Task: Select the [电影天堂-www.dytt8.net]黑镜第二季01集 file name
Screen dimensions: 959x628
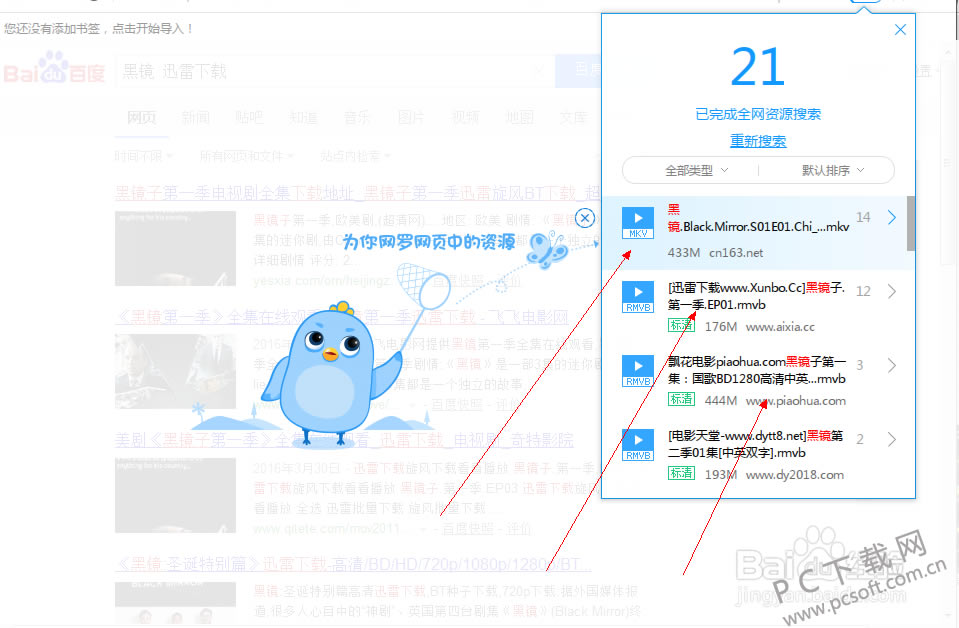Action: coord(755,444)
